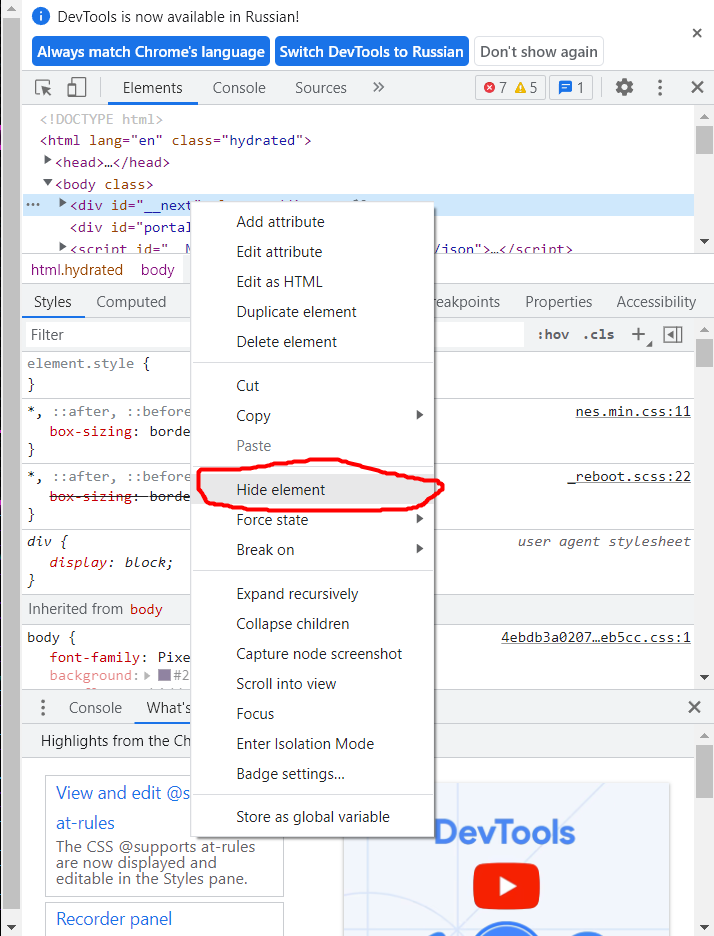Dismiss the Russian language info bar
714x936 pixels.
(697, 33)
